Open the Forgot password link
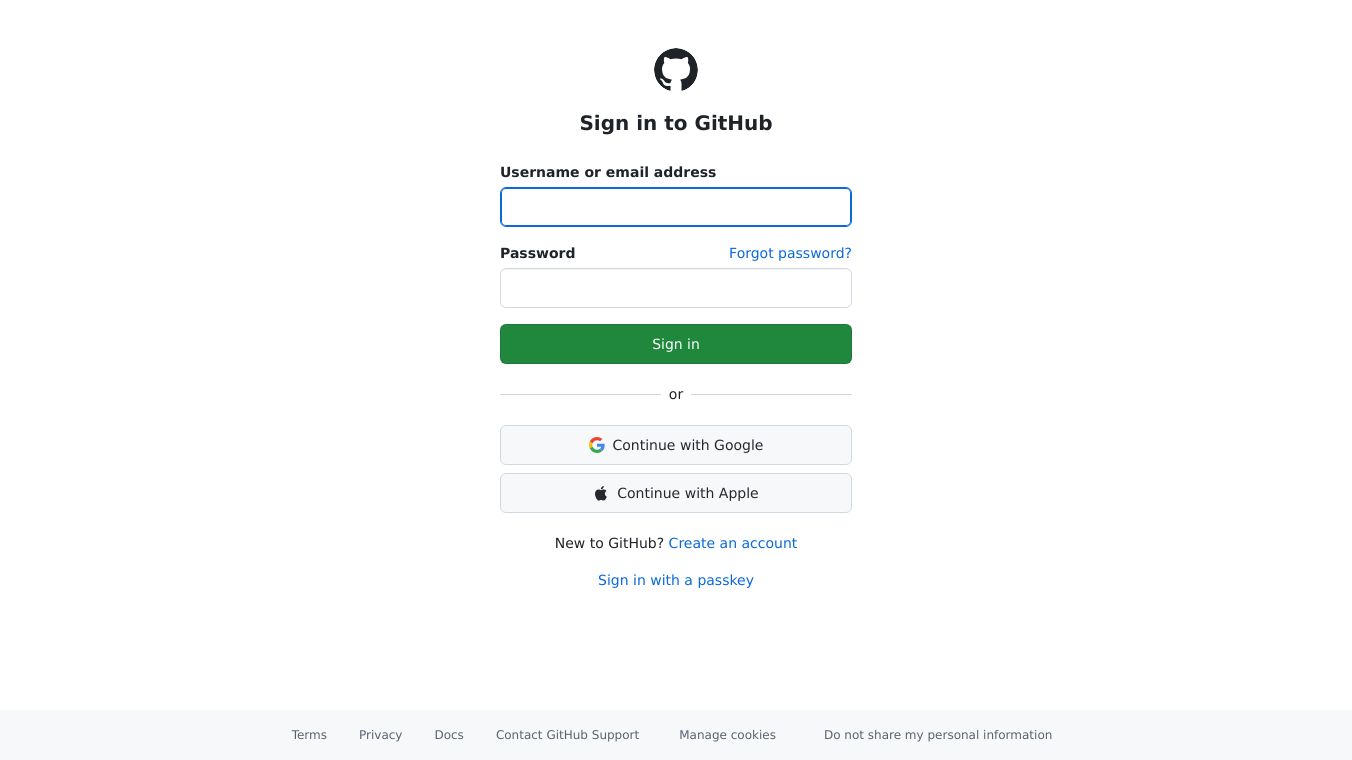The height and width of the screenshot is (760, 1352). 790,253
